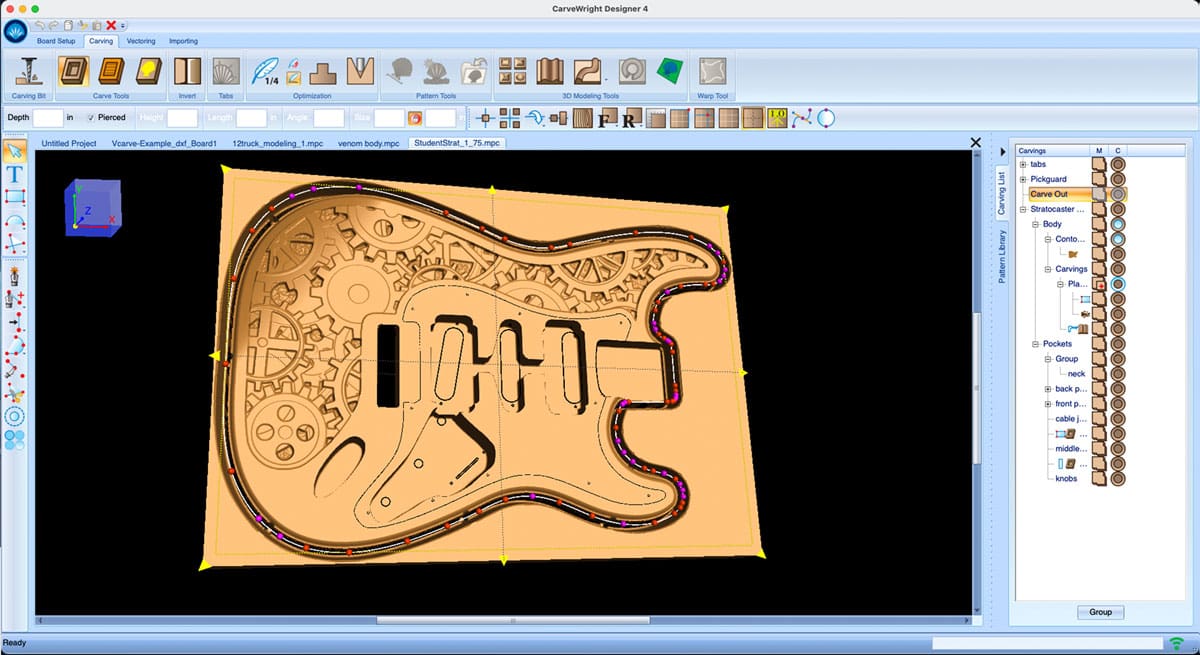Screen dimensions: 1200x655
Task: Open the venom body.mpc document tab
Action: coord(368,143)
